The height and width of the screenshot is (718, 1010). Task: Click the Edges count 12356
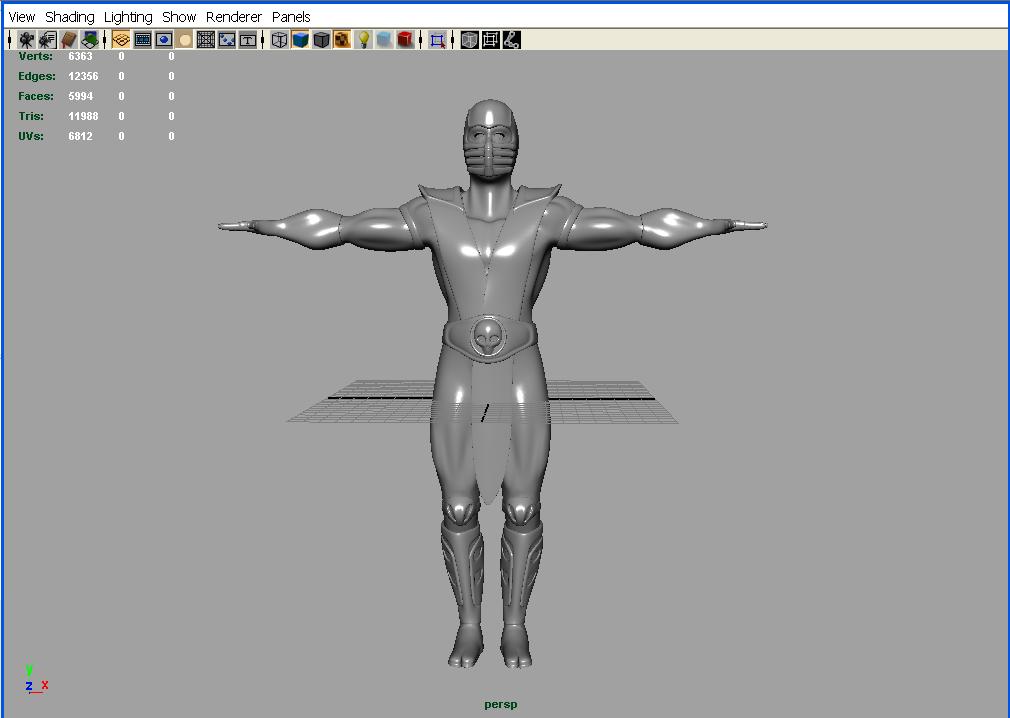(83, 76)
